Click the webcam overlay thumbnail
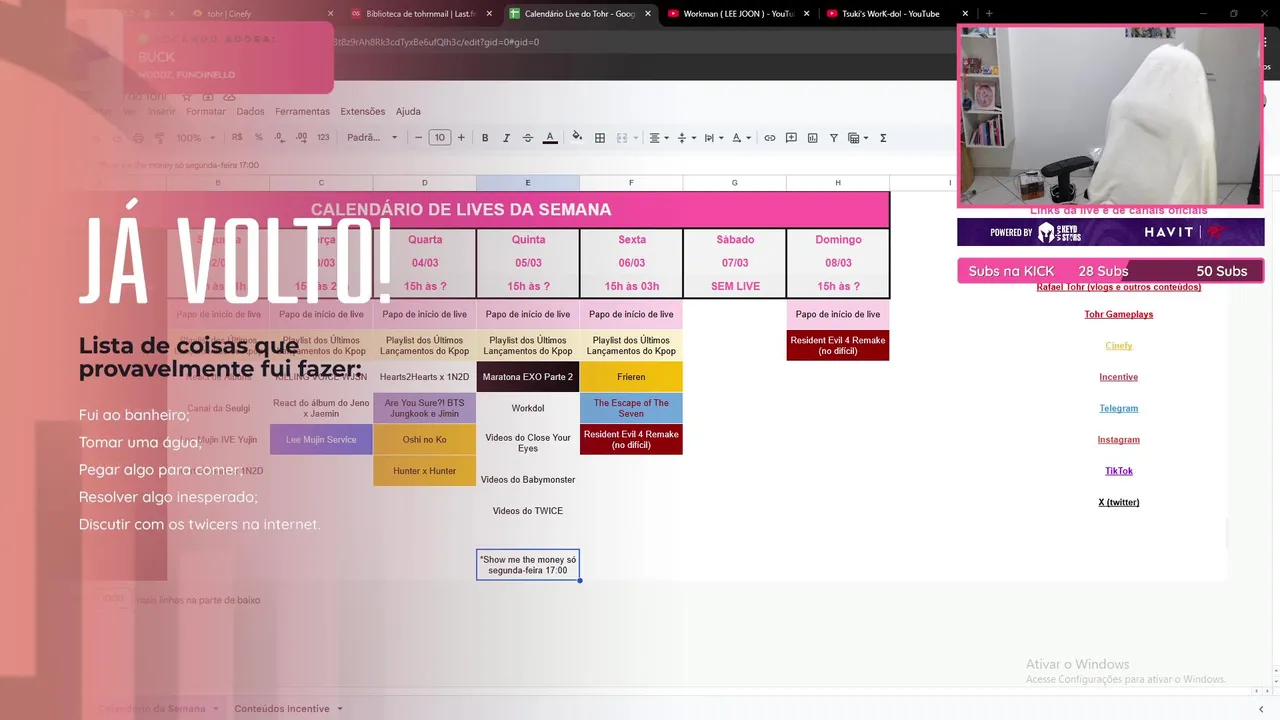This screenshot has height=720, width=1280. pyautogui.click(x=1110, y=116)
